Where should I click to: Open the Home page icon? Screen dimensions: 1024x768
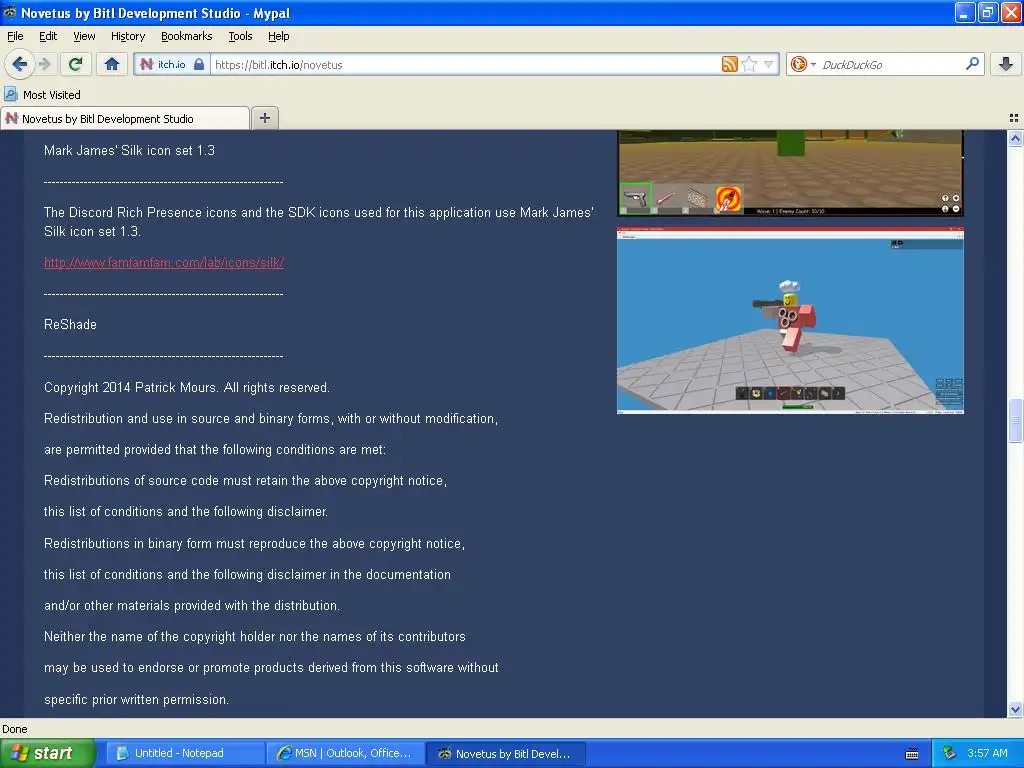click(x=112, y=64)
